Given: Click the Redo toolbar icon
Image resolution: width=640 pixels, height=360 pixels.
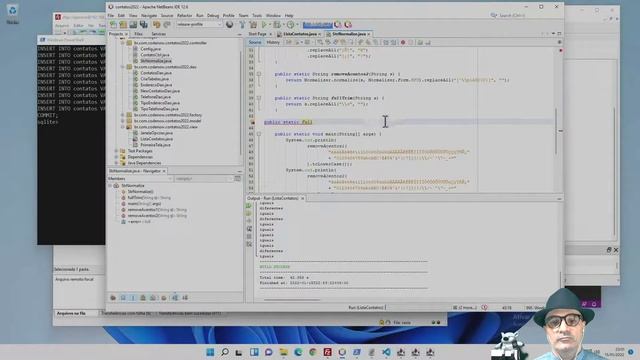Looking at the screenshot, I should pyautogui.click(x=167, y=24).
